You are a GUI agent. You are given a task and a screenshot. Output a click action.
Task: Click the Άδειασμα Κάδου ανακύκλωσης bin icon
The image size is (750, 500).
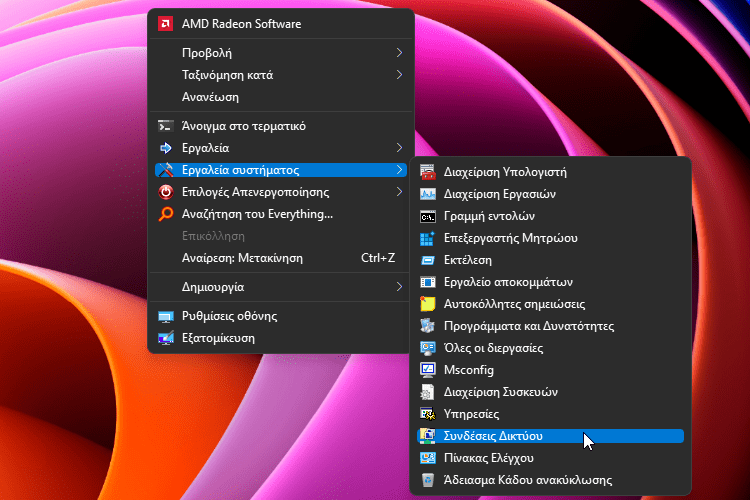(428, 480)
